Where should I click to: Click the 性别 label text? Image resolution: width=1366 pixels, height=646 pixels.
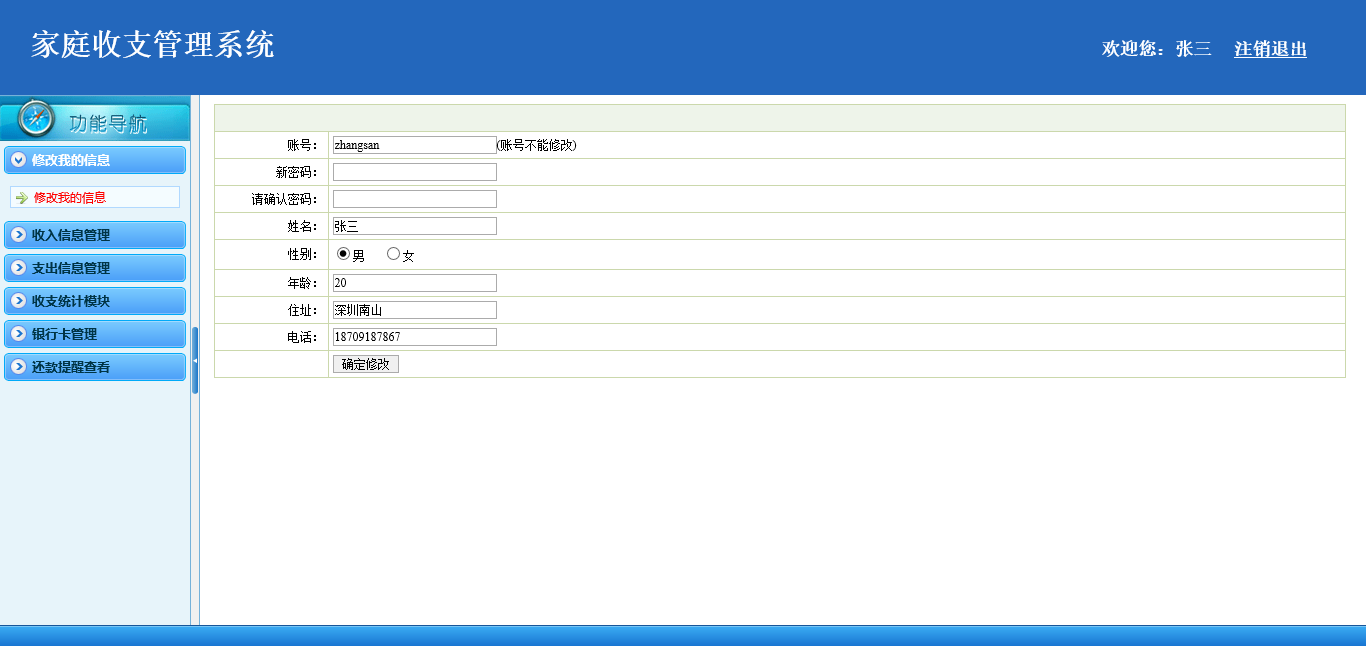coord(302,255)
